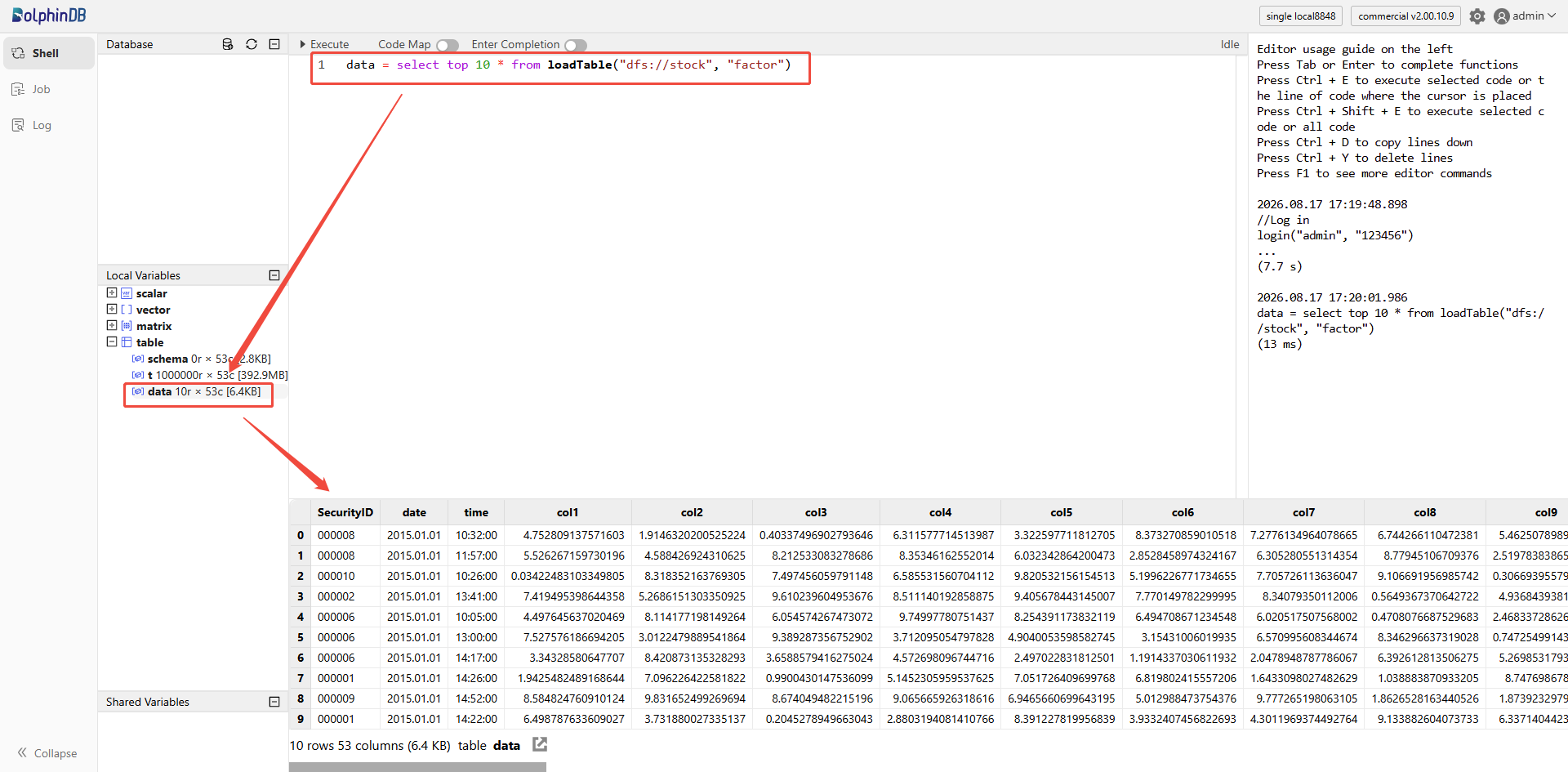
Task: Open data table in new window
Action: [x=540, y=744]
